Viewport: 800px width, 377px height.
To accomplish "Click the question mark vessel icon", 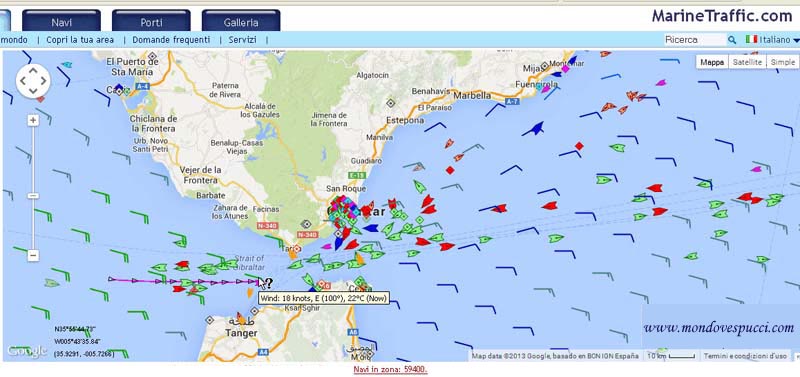I will tap(269, 283).
